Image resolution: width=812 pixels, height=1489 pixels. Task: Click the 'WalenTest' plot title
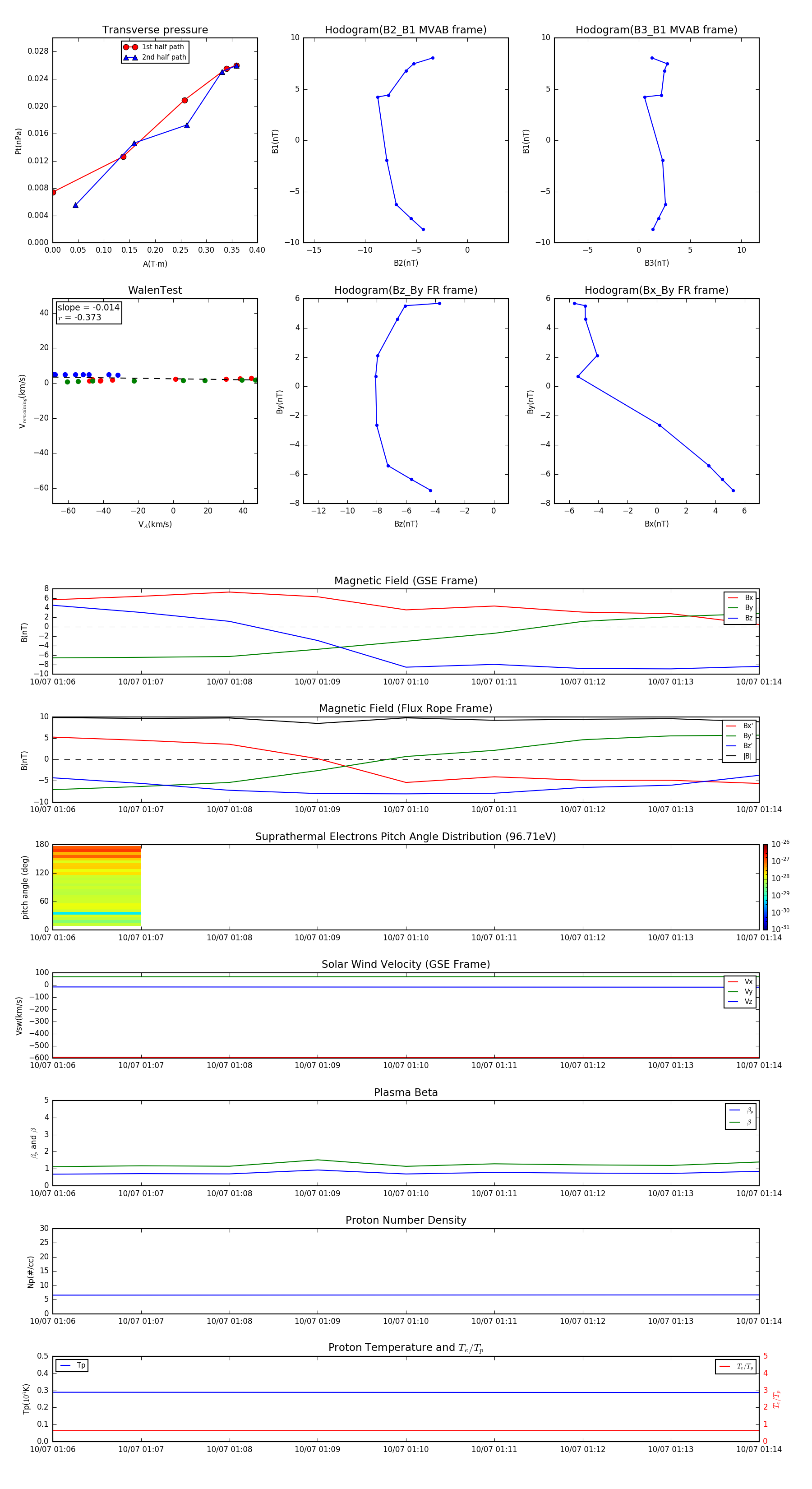155,290
